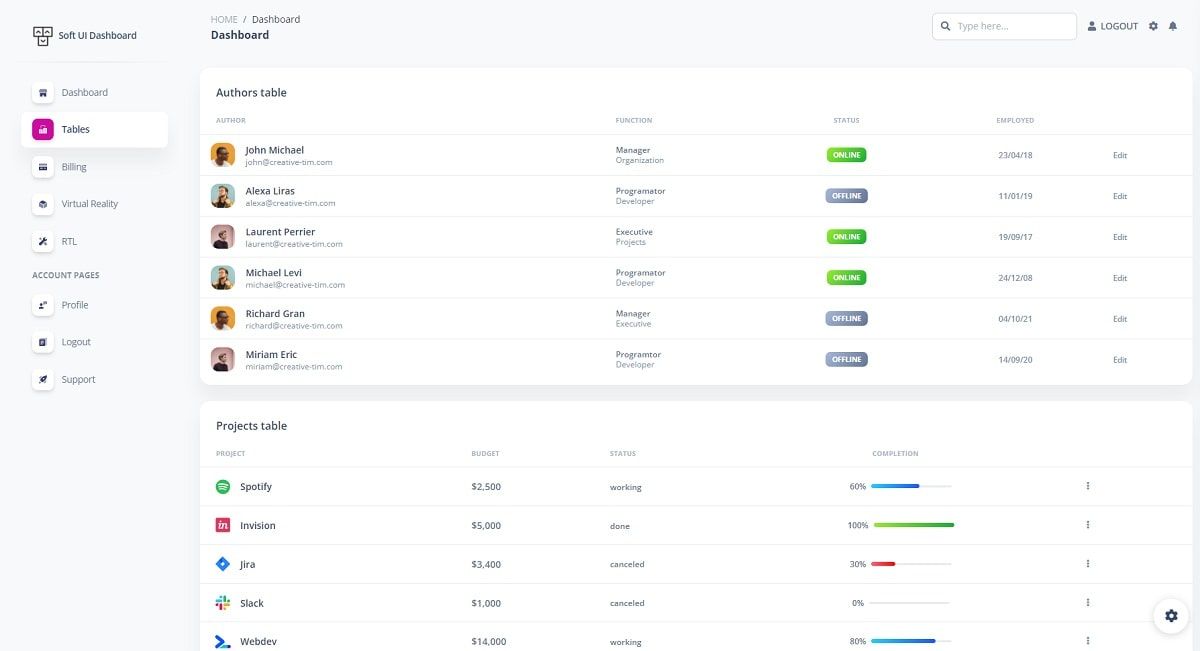Viewport: 1200px width, 651px height.
Task: Edit Miriam Eric's row
Action: click(x=1120, y=360)
